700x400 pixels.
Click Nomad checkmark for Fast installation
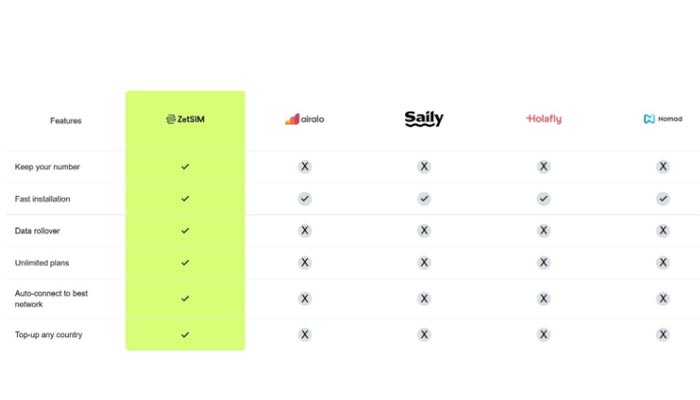click(x=663, y=199)
